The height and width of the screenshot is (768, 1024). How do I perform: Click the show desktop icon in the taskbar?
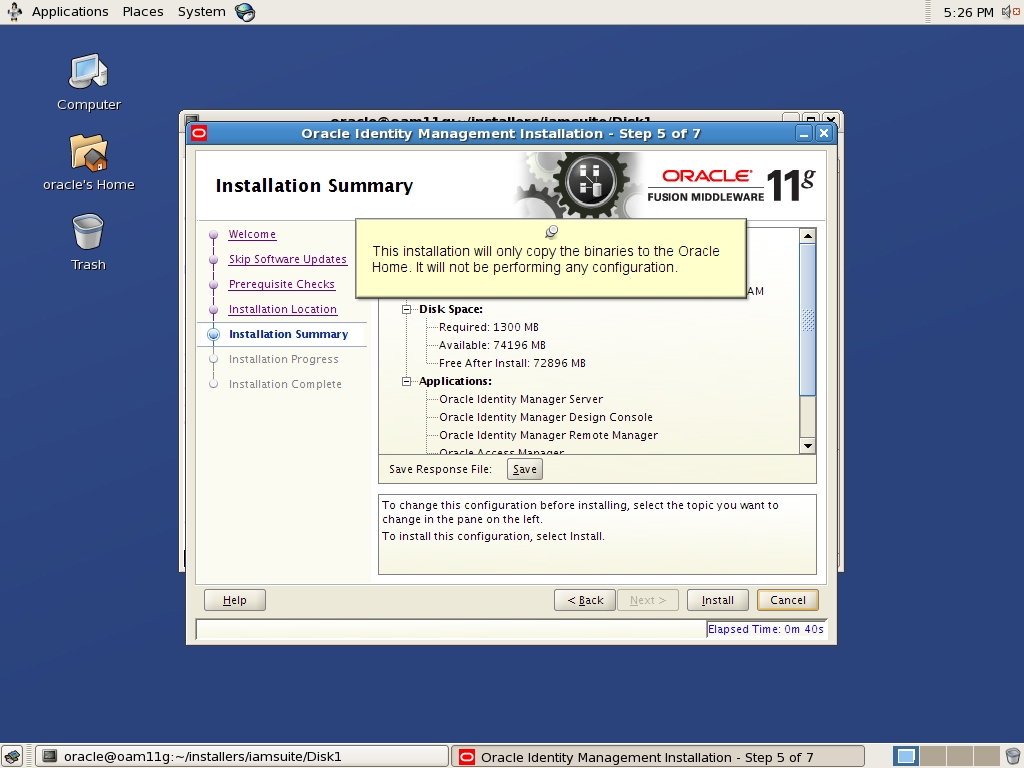[14, 756]
